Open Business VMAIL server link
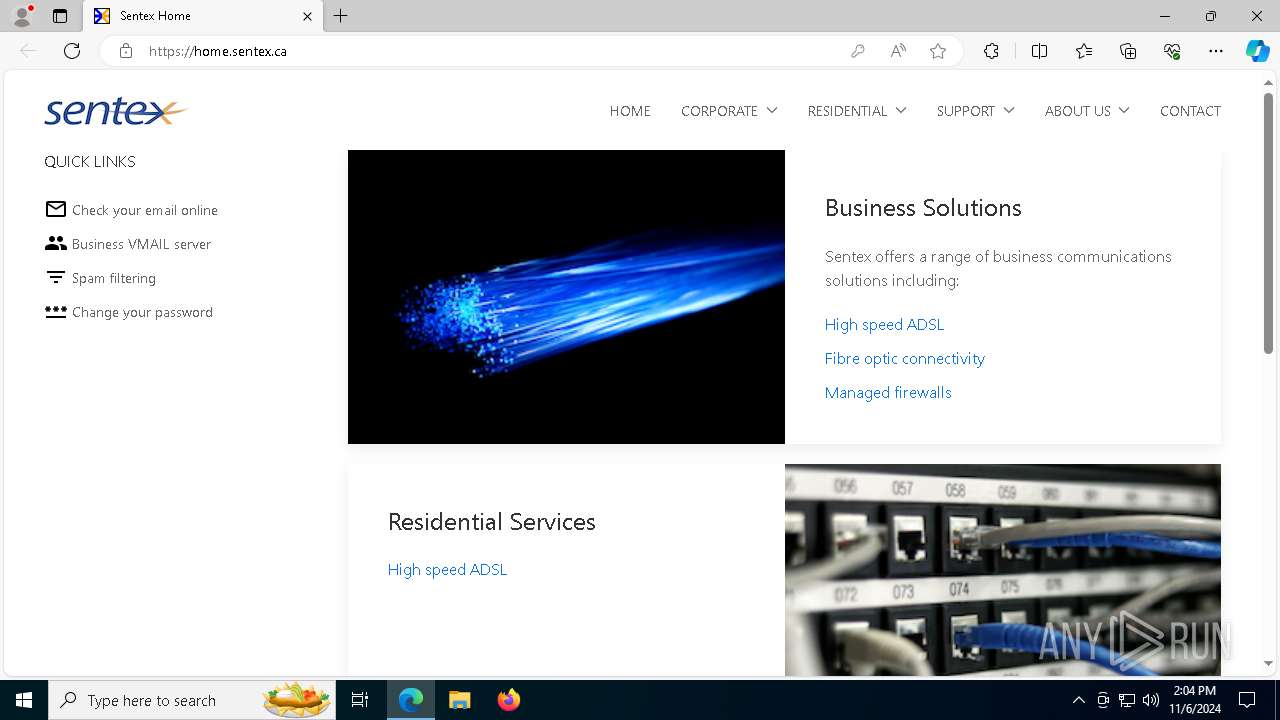 click(x=141, y=244)
